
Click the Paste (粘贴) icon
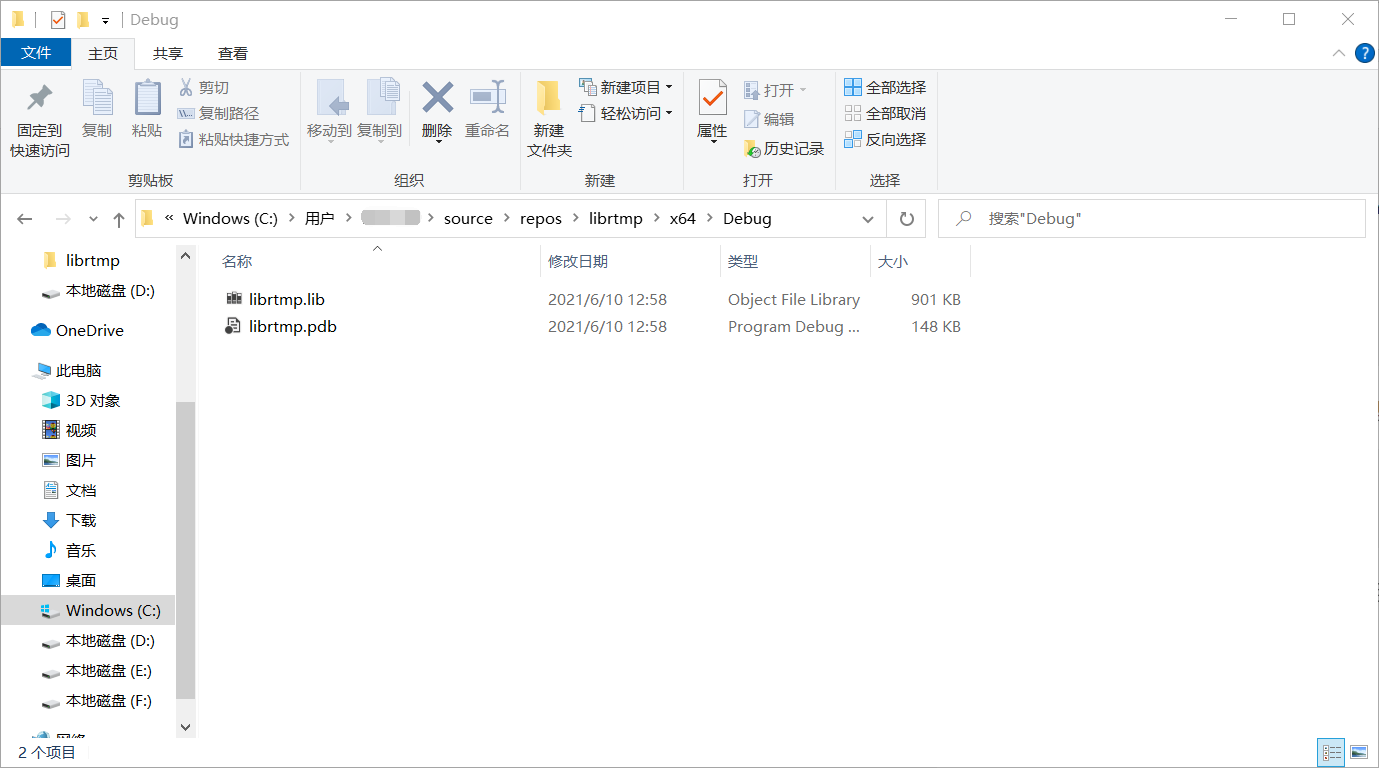coord(147,110)
